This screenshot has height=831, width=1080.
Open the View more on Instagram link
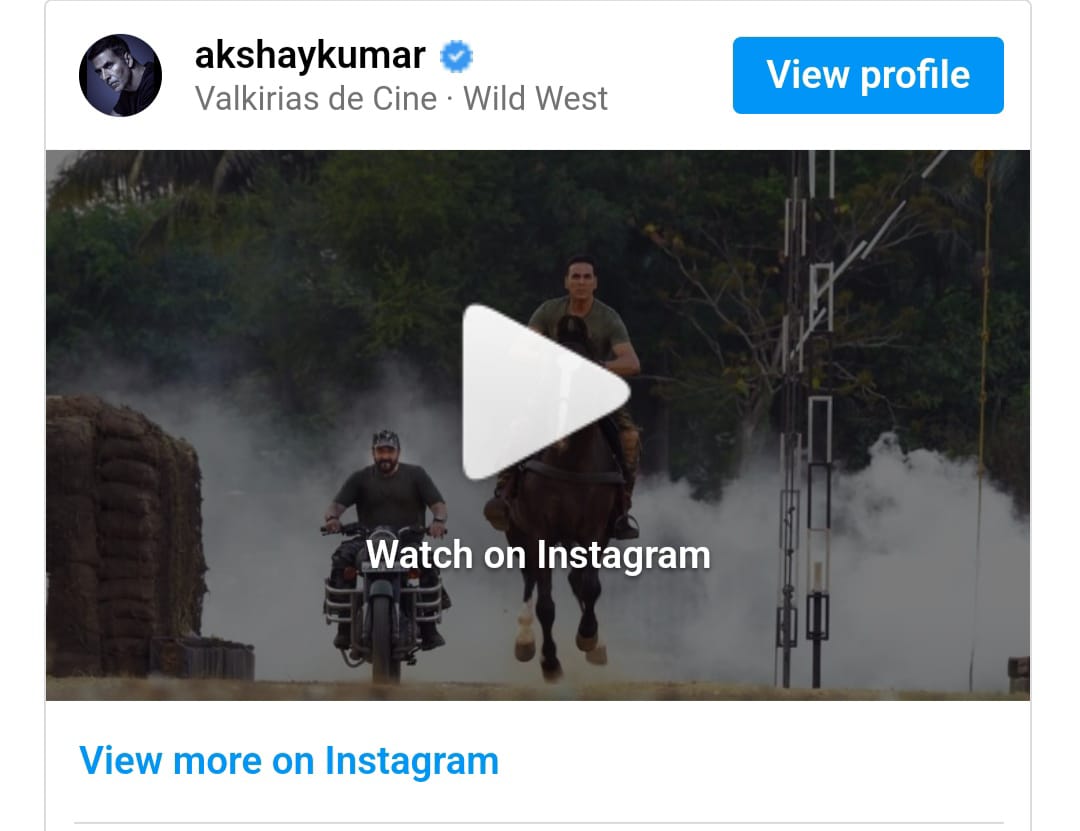(289, 761)
